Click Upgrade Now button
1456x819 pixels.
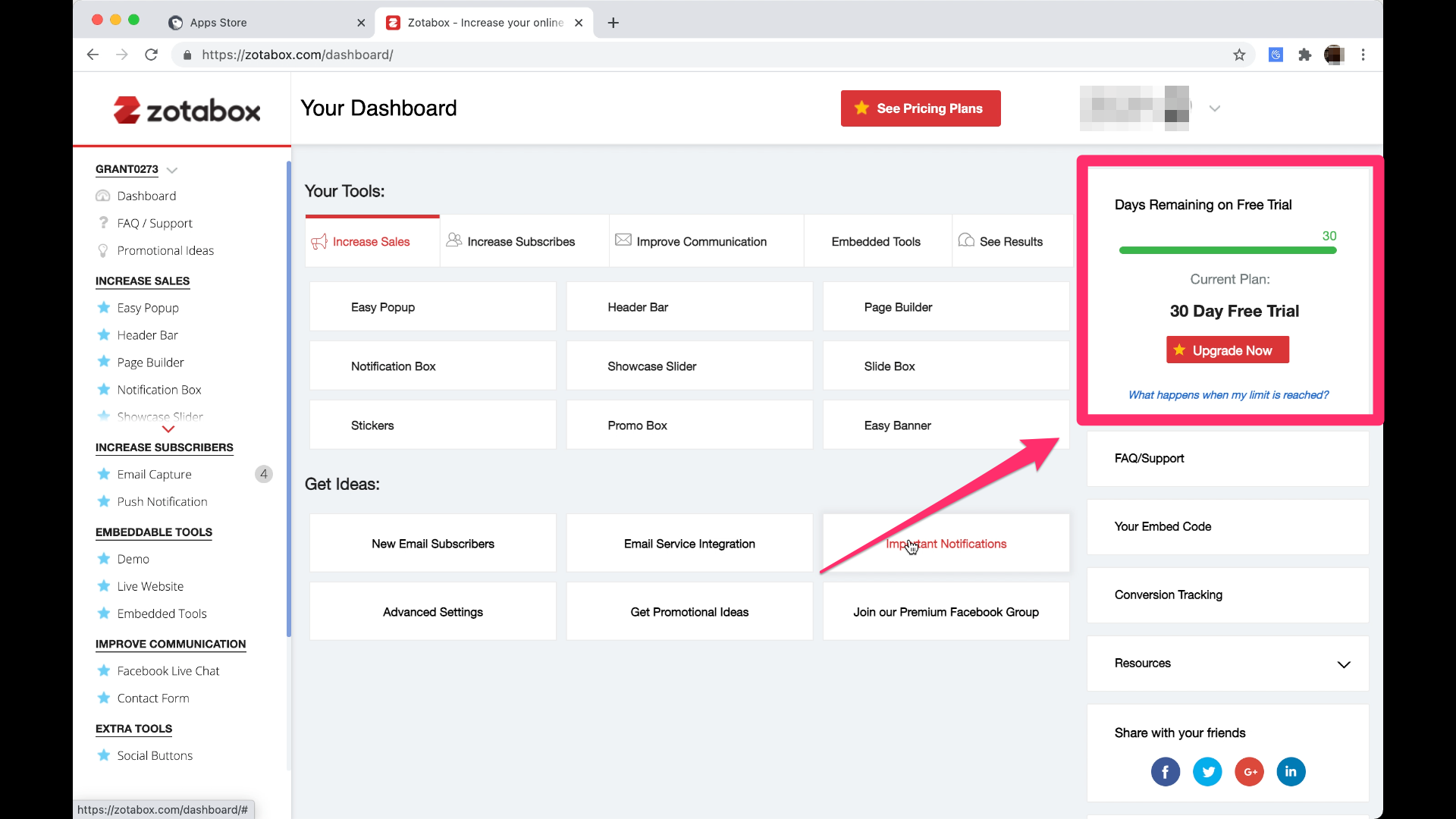[1227, 350]
